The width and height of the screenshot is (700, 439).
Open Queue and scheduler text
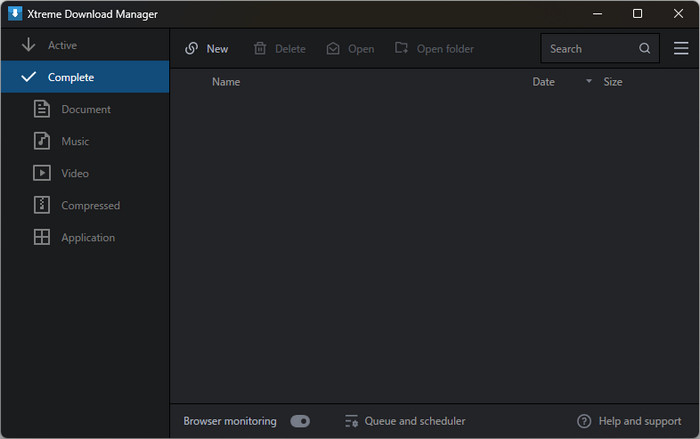[415, 421]
